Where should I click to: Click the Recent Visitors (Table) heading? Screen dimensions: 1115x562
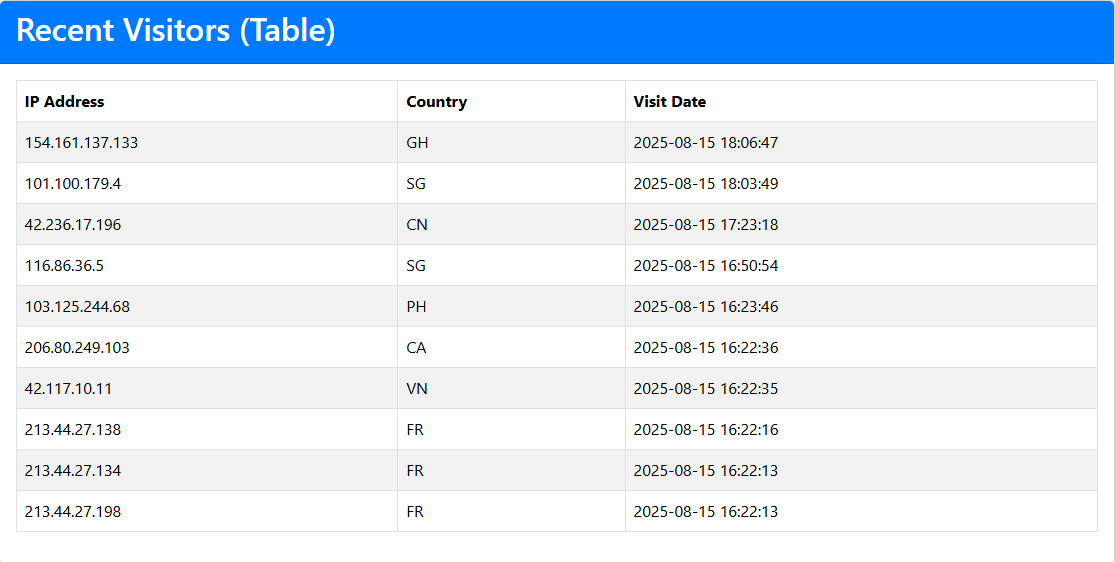click(x=175, y=31)
